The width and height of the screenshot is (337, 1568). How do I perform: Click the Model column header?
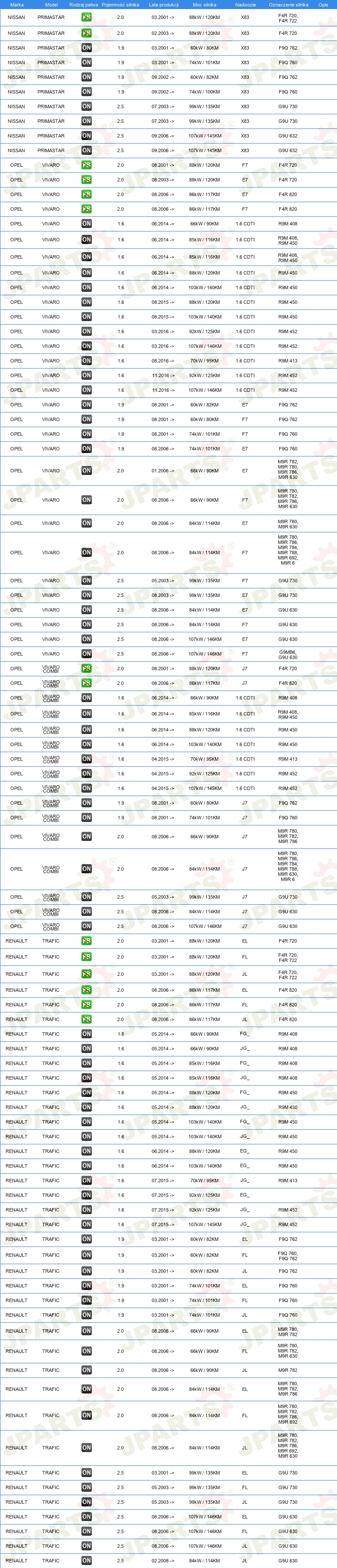pos(51,4)
